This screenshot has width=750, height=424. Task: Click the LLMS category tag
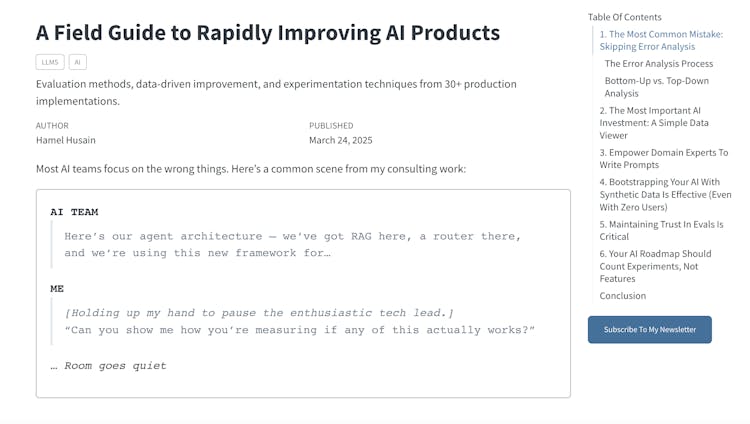[49, 62]
